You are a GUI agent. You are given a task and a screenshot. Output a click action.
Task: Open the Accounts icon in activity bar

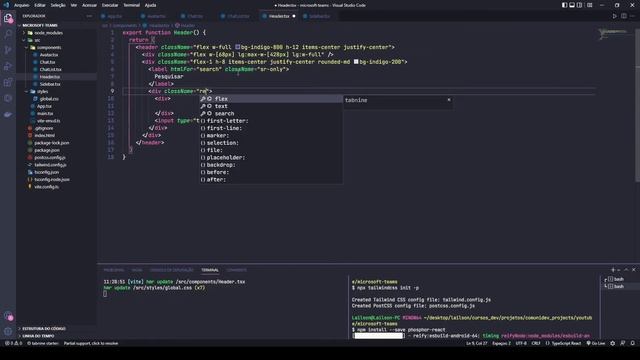(8, 316)
